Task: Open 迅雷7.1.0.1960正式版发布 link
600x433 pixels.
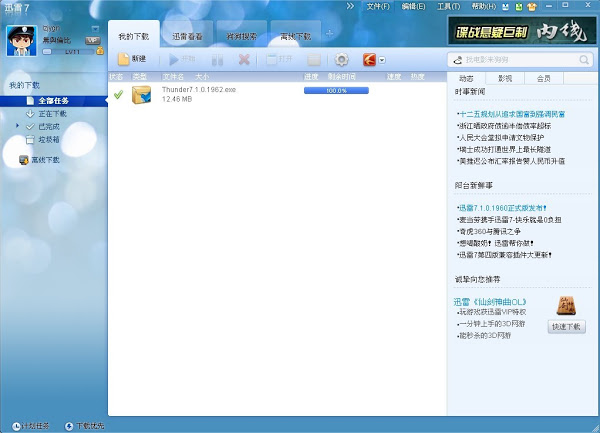Action: point(502,208)
